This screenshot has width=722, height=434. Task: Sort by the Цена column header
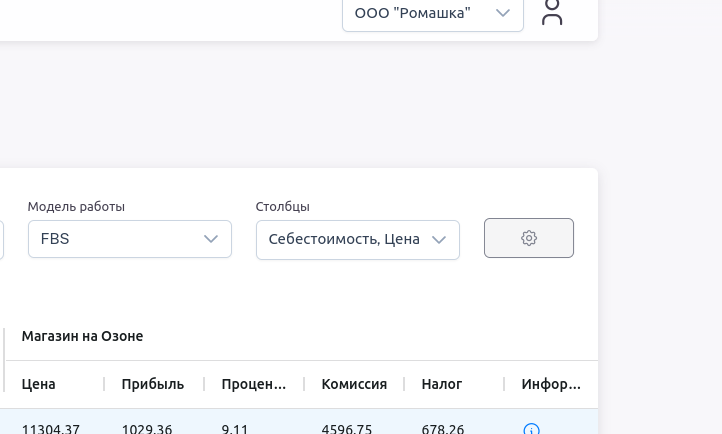(39, 384)
